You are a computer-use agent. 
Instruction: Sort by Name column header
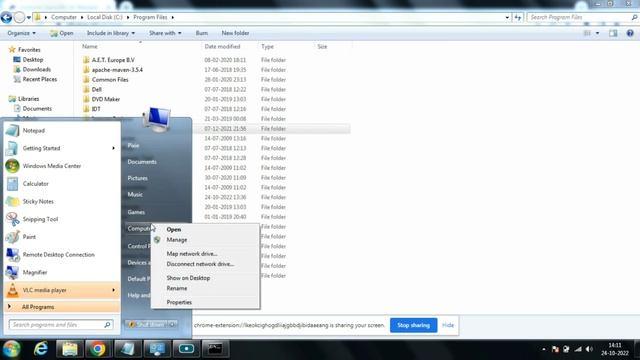[90, 47]
